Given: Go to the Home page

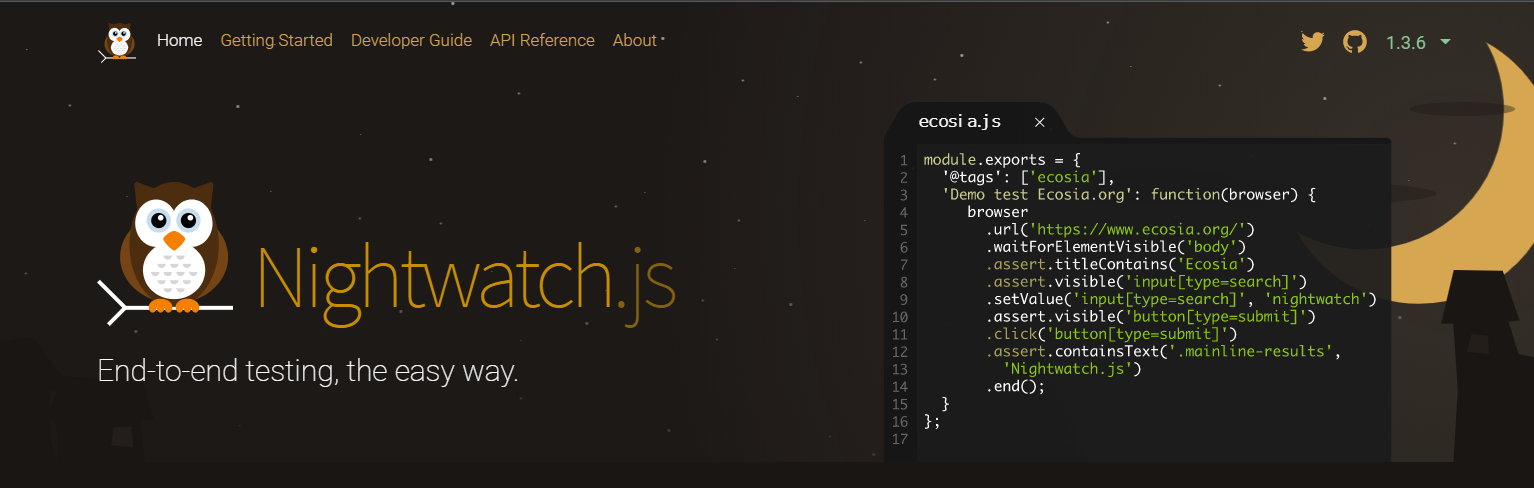Looking at the screenshot, I should tap(179, 41).
